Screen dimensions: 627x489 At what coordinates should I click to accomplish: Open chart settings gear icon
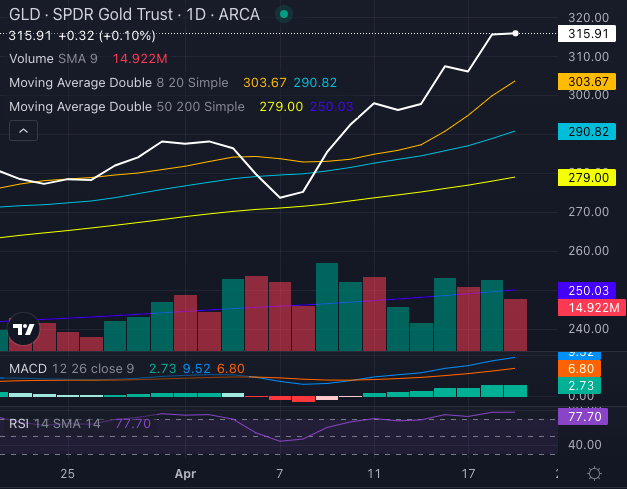click(594, 473)
